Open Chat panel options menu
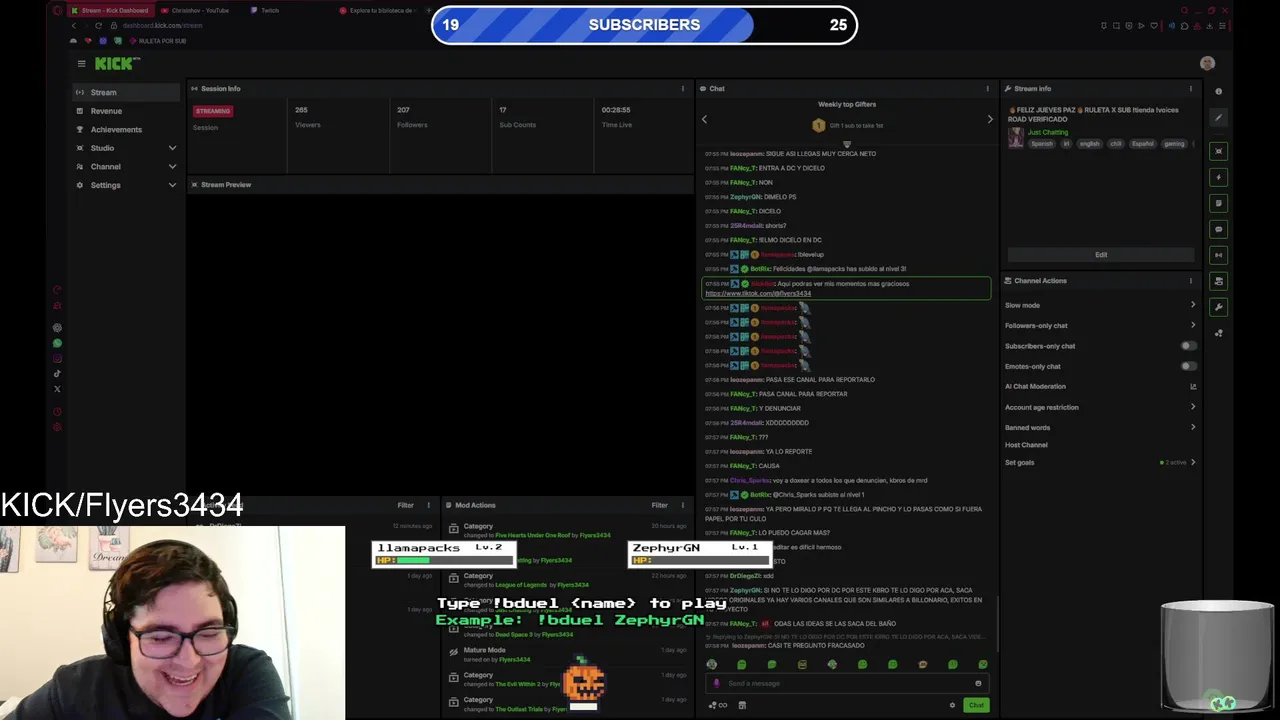 pyautogui.click(x=987, y=89)
